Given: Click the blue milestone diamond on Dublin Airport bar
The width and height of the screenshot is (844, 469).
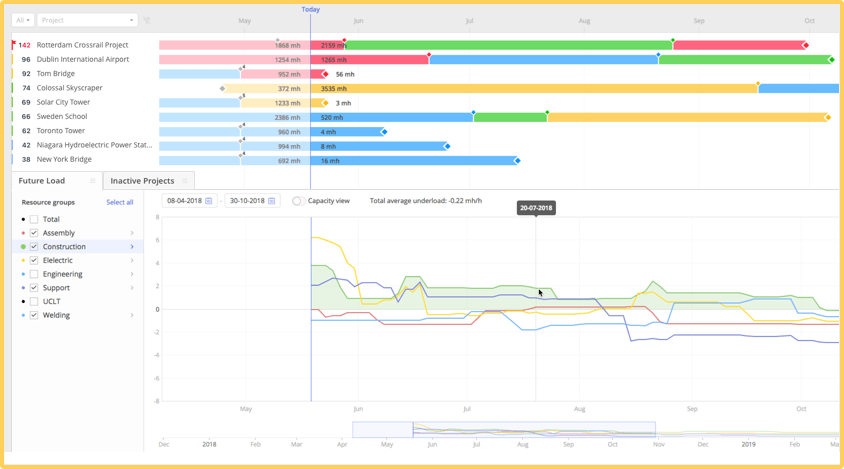Looking at the screenshot, I should (x=658, y=55).
